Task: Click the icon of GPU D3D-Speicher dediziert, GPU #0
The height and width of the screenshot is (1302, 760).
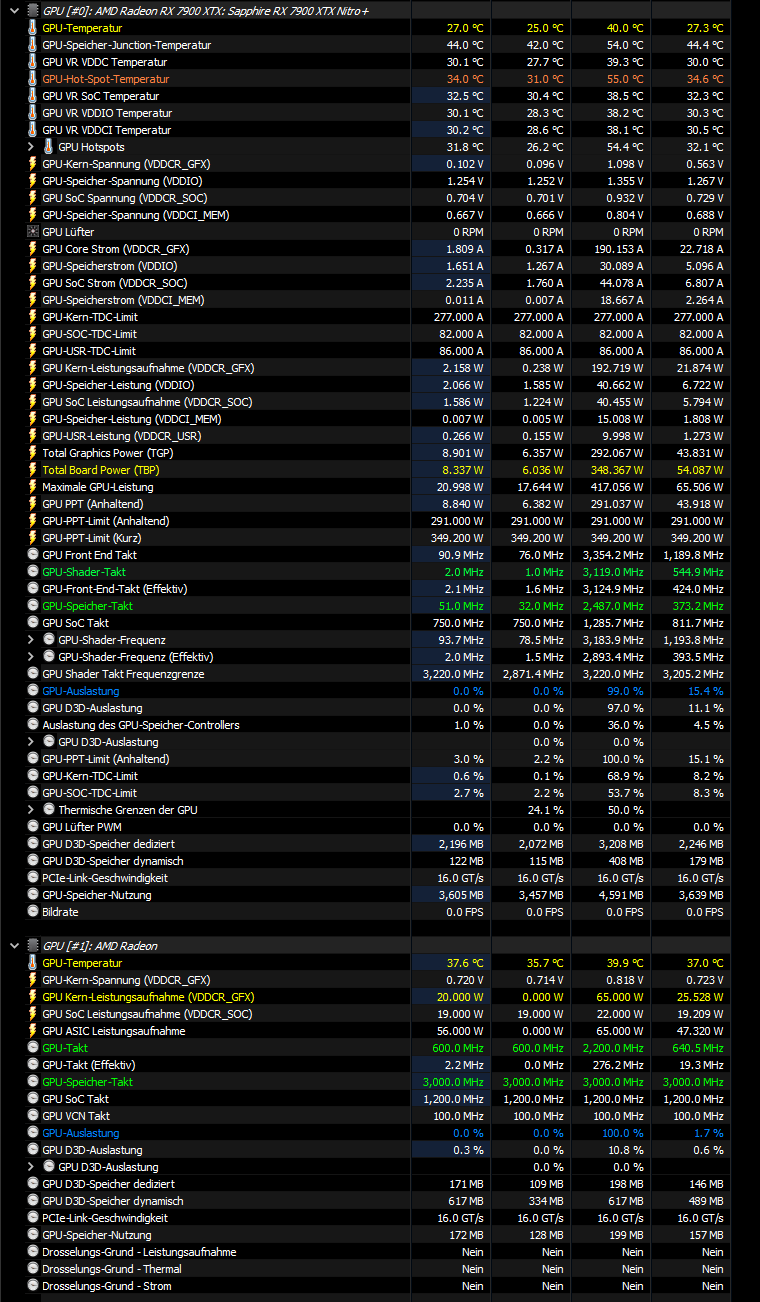Action: (x=32, y=844)
